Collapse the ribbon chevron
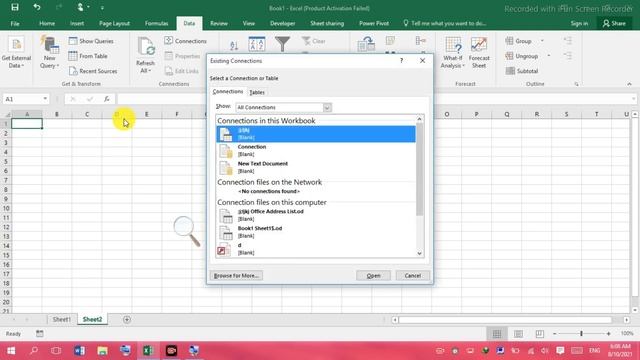Viewport: 640px width, 360px height. [629, 84]
